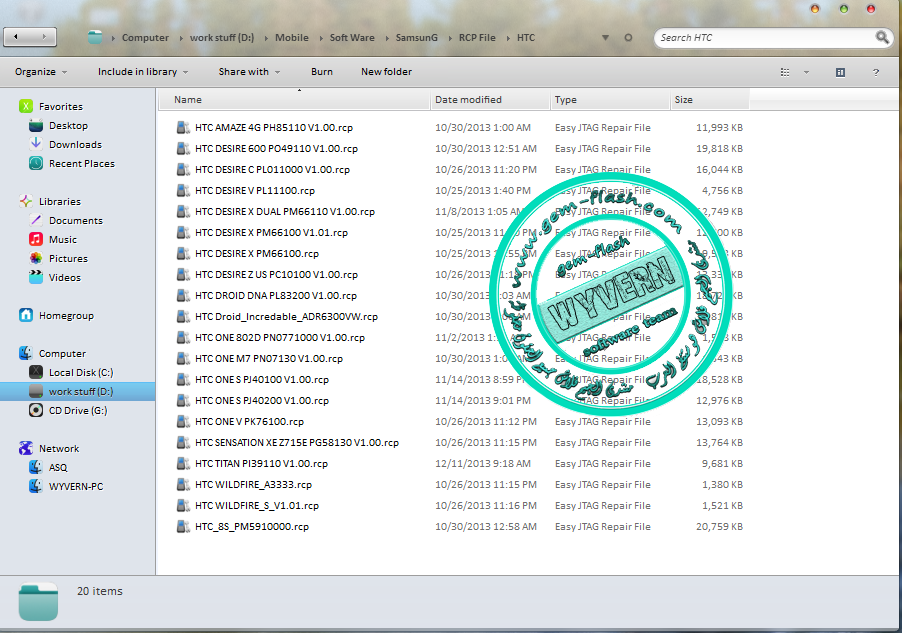The width and height of the screenshot is (902, 633).
Task: Click the Forward navigation arrow
Action: pyautogui.click(x=44, y=37)
